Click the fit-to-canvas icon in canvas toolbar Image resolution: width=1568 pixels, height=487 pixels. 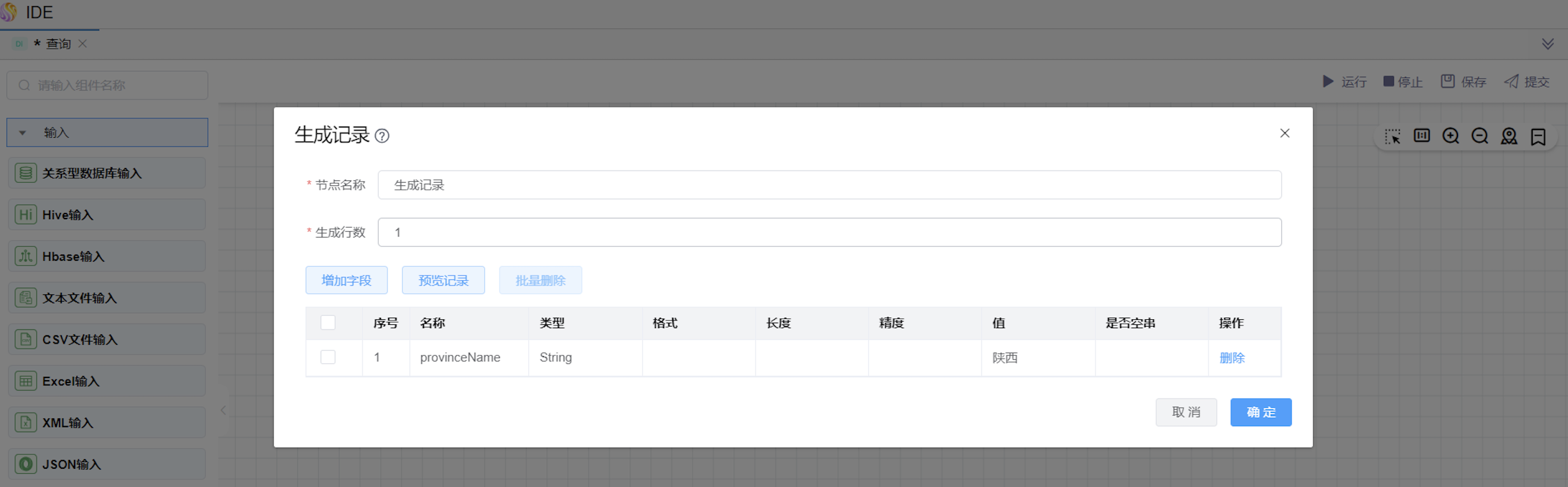pos(1421,136)
